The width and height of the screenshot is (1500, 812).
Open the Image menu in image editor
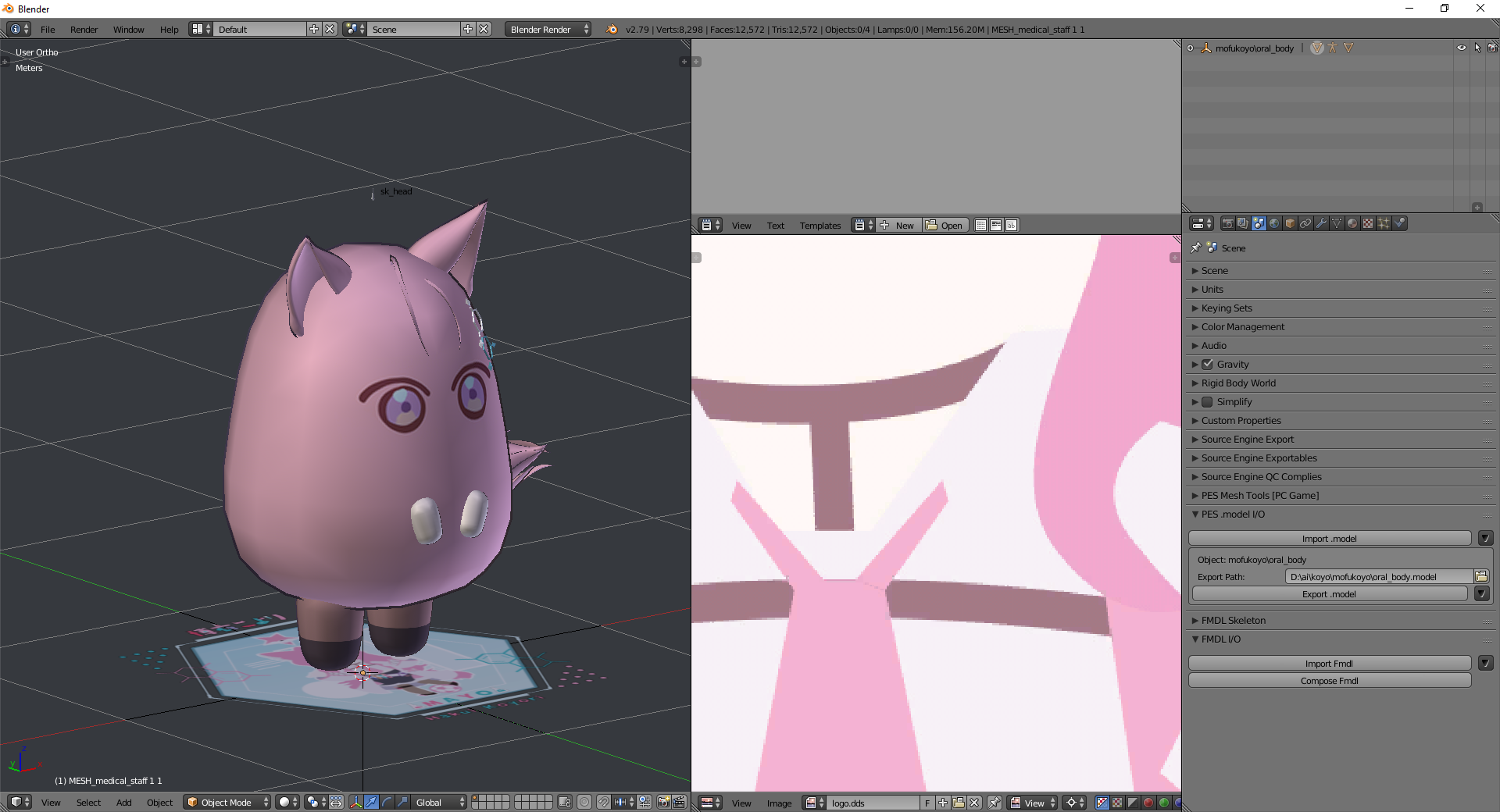[x=779, y=803]
